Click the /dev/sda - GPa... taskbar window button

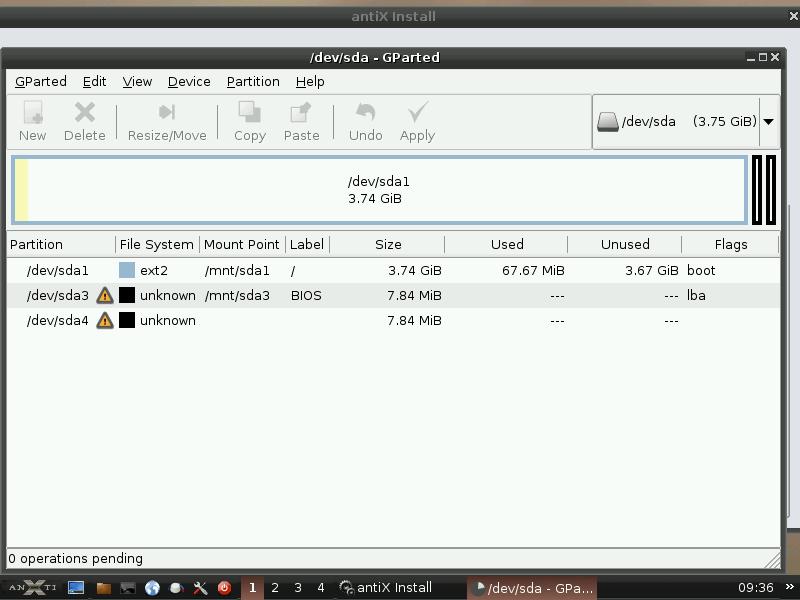(x=533, y=588)
